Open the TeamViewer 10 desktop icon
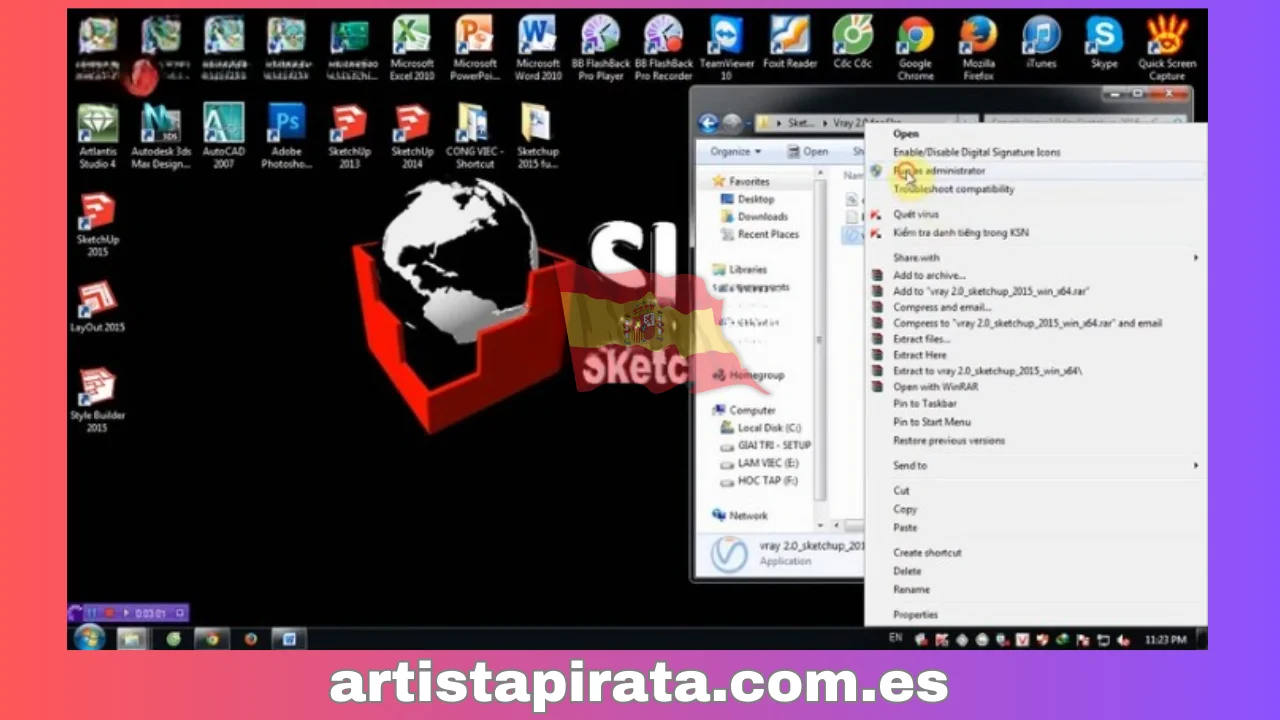The width and height of the screenshot is (1280, 720). [x=727, y=48]
